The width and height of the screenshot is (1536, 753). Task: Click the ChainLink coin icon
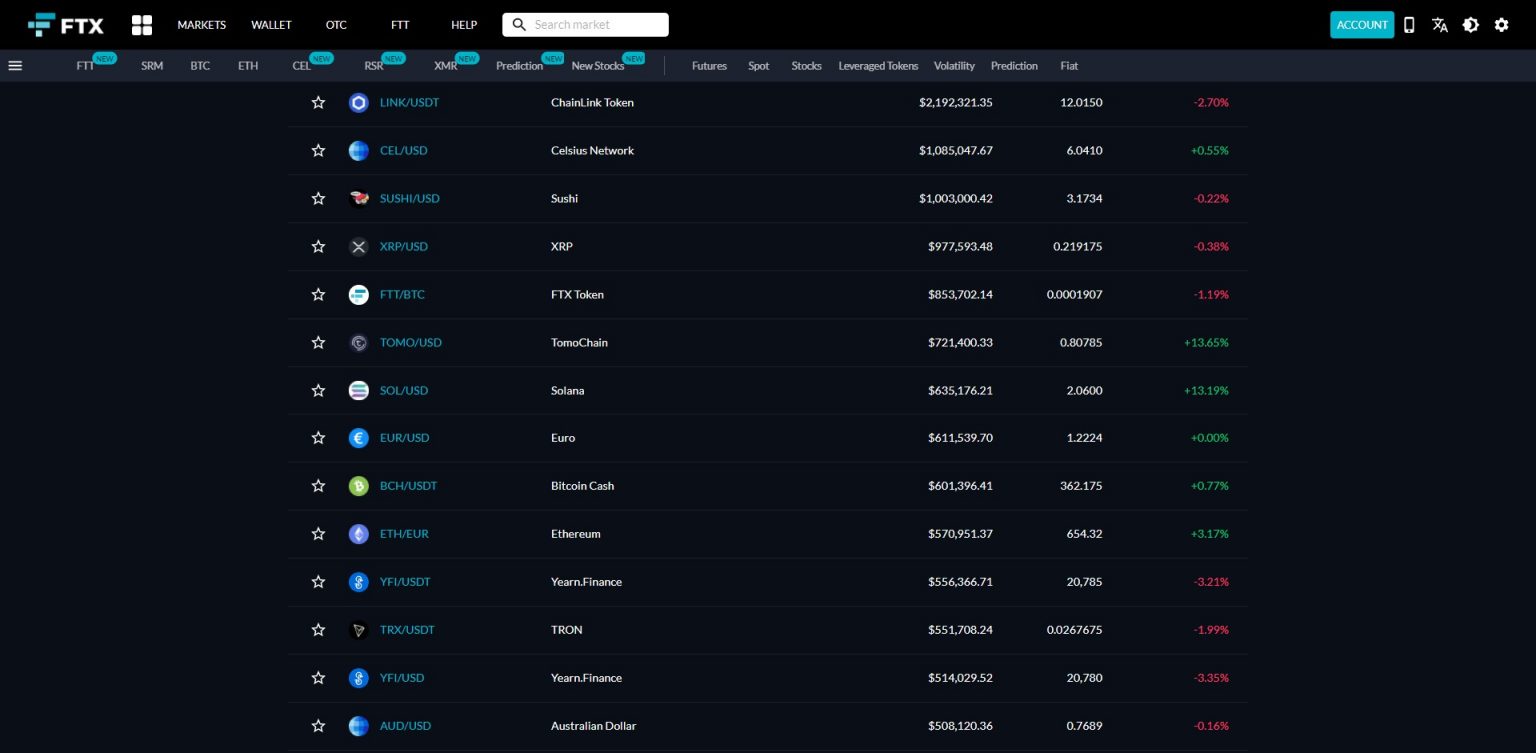(358, 103)
